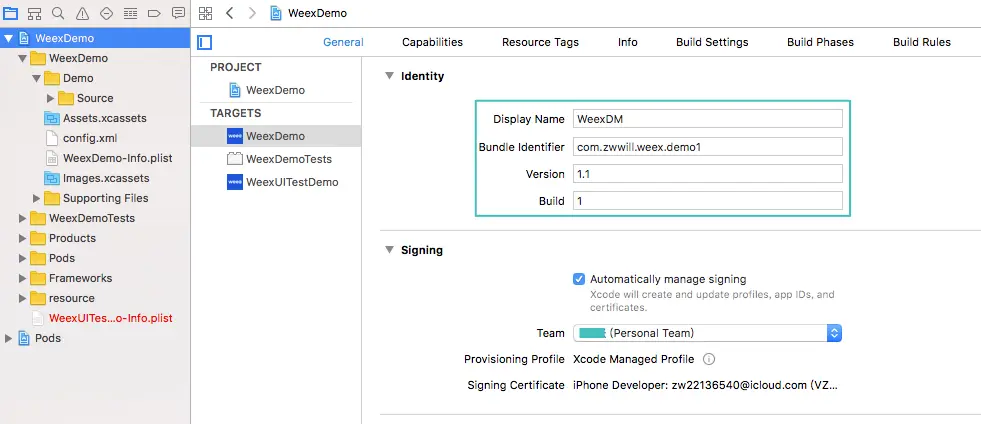The width and height of the screenshot is (981, 424).
Task: Select the General tab
Action: click(x=343, y=43)
